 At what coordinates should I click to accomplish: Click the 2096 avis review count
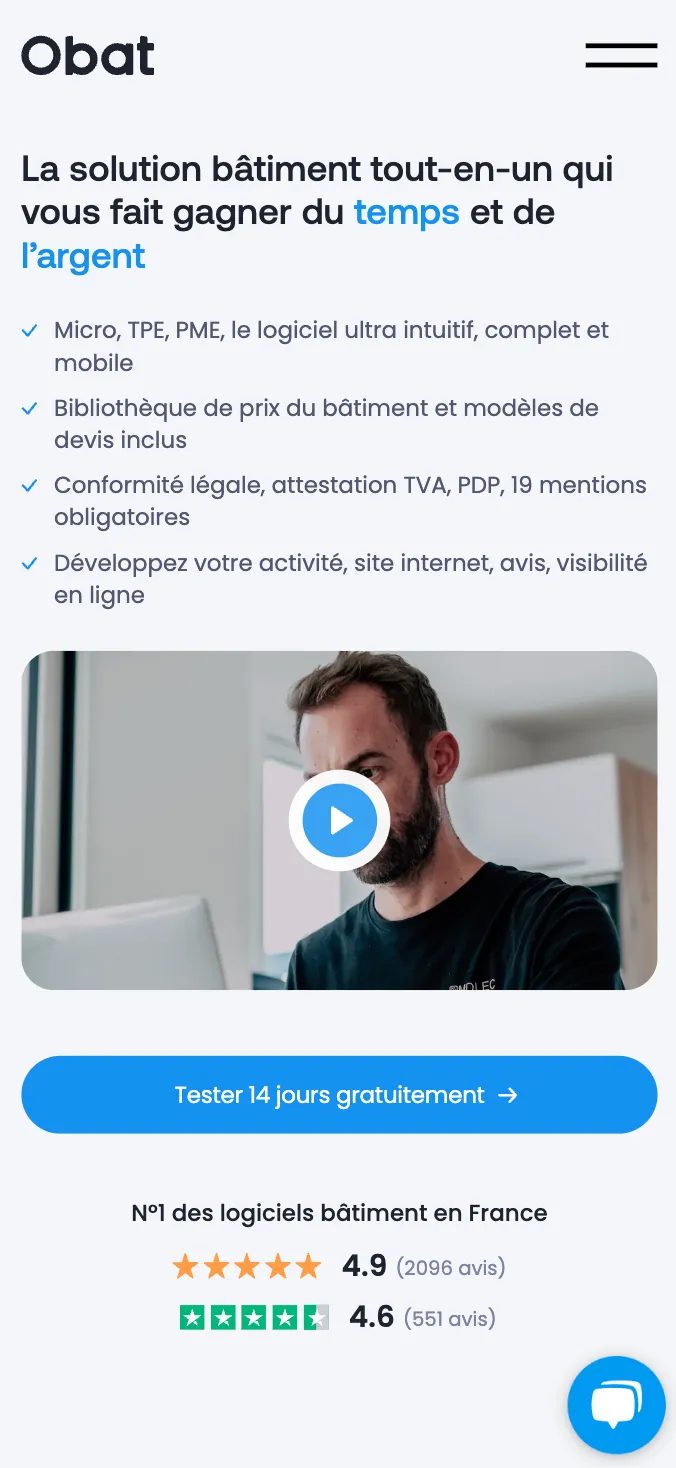click(x=451, y=1268)
